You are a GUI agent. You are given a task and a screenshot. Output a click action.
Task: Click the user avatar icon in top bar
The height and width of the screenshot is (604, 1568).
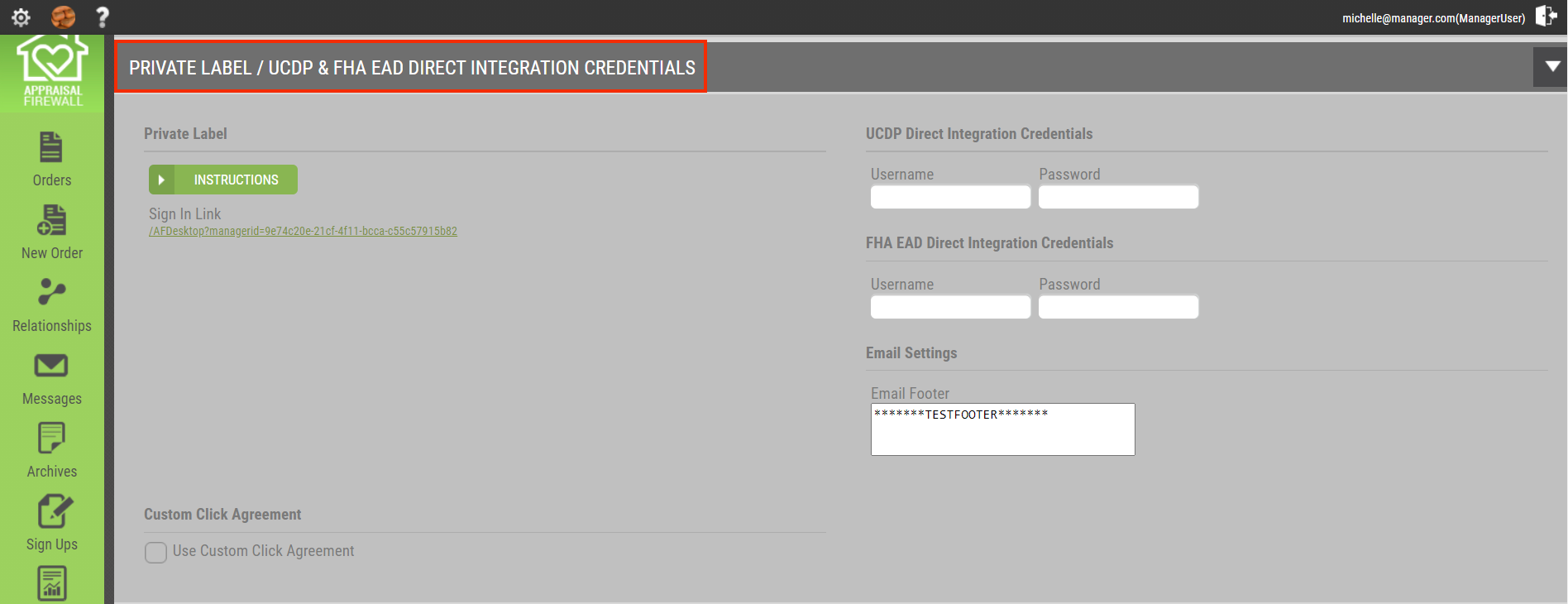(63, 17)
